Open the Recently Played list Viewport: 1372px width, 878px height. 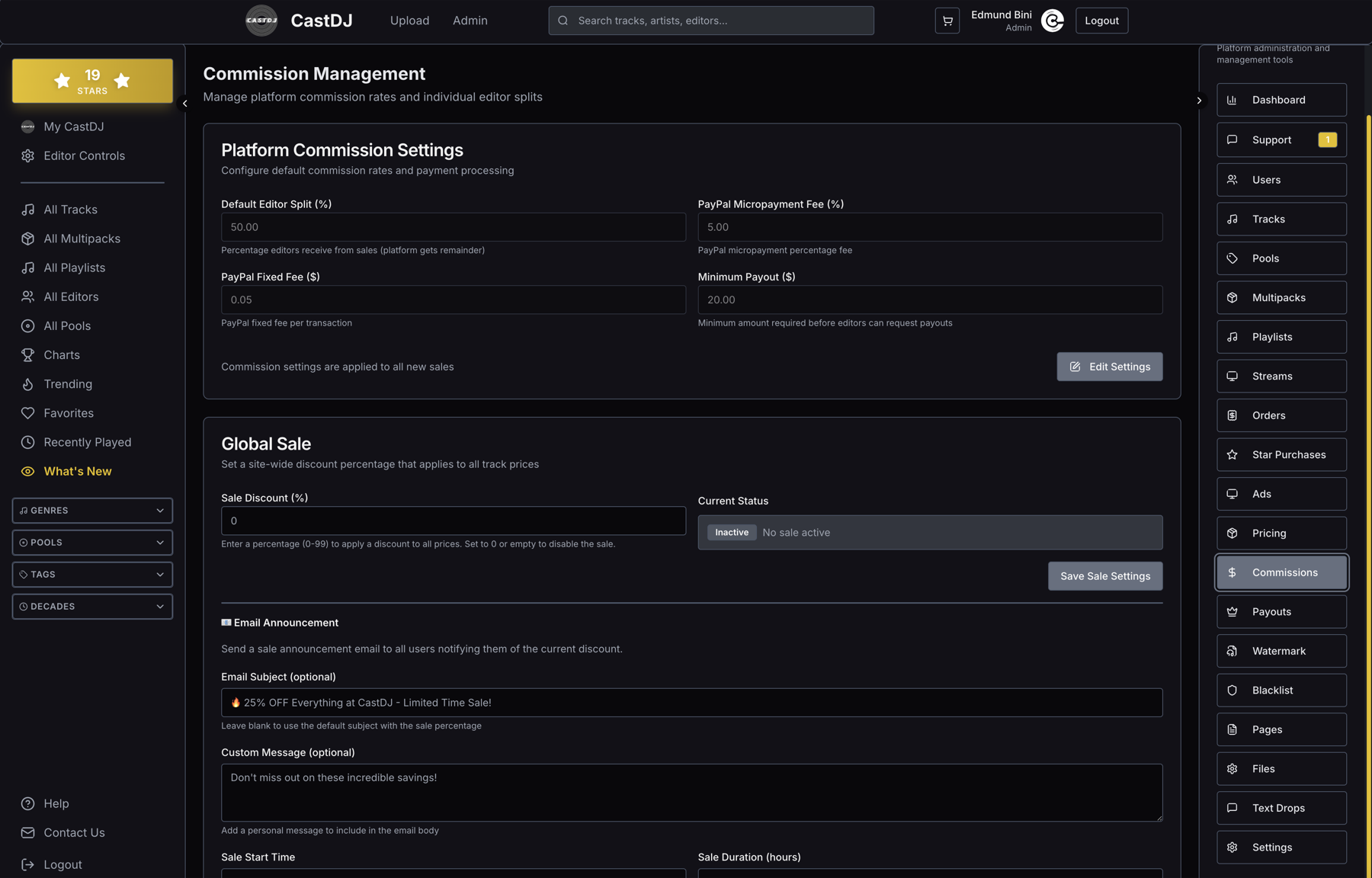(87, 442)
